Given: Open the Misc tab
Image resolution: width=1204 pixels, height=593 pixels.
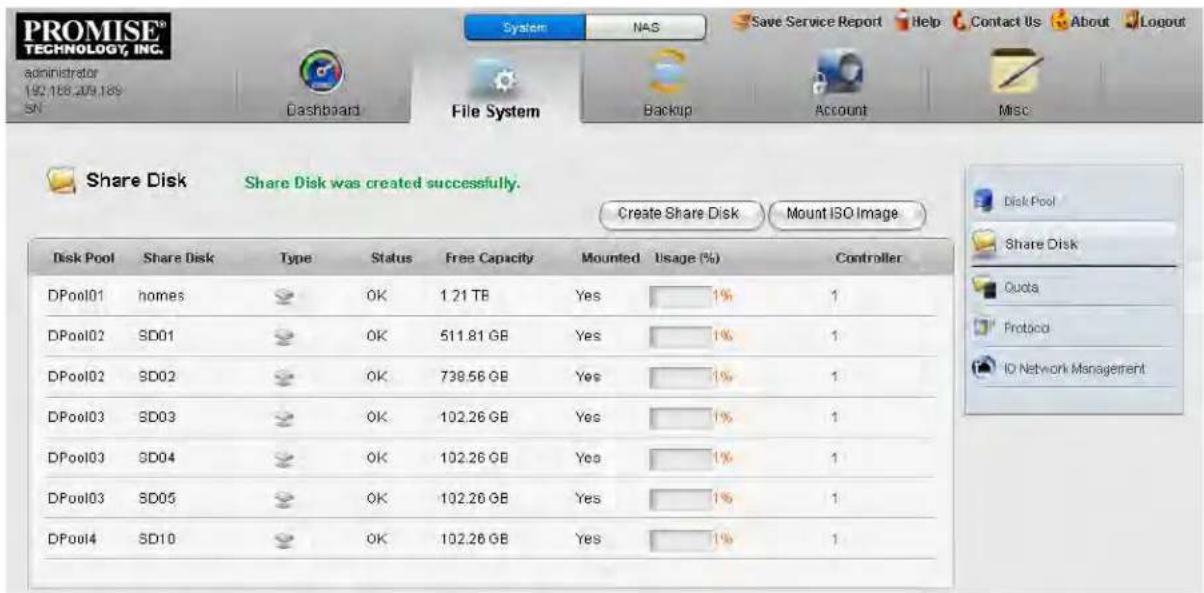Looking at the screenshot, I should click(1016, 110).
